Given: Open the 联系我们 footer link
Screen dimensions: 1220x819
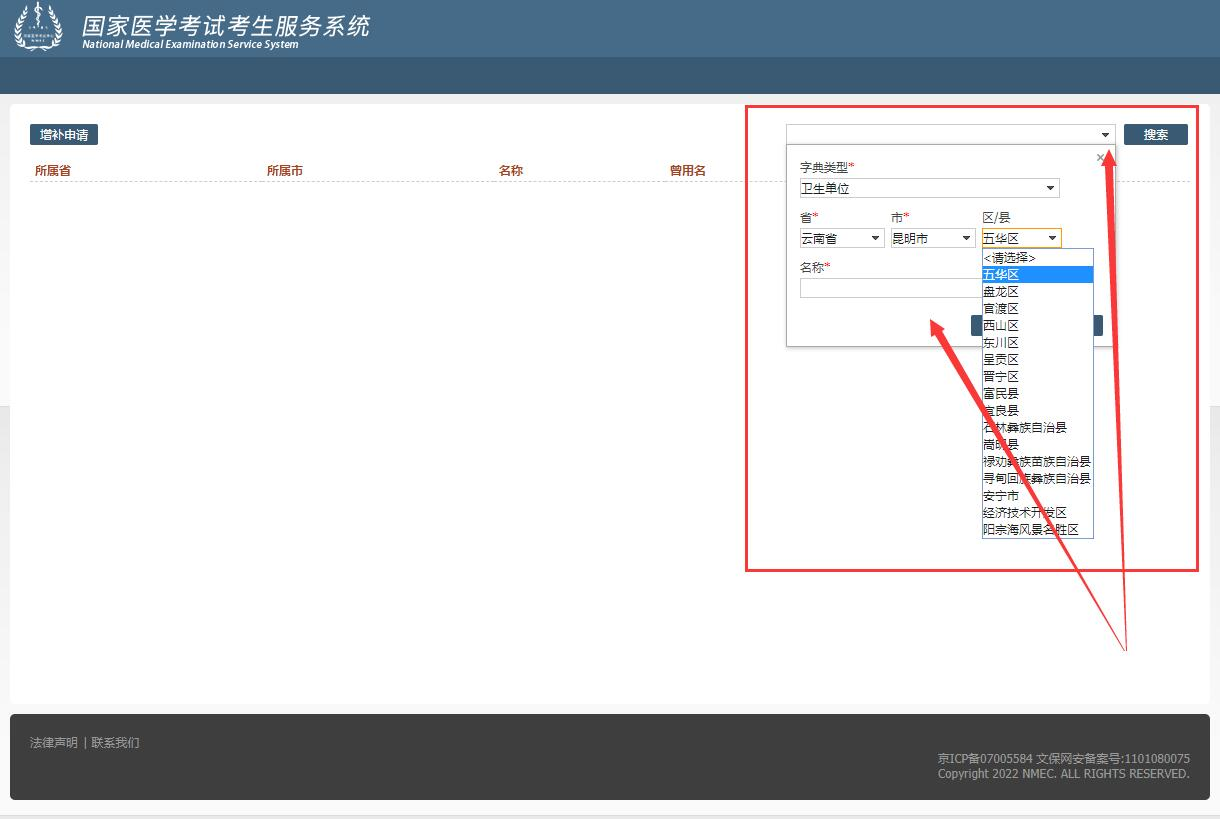Looking at the screenshot, I should click(x=116, y=743).
